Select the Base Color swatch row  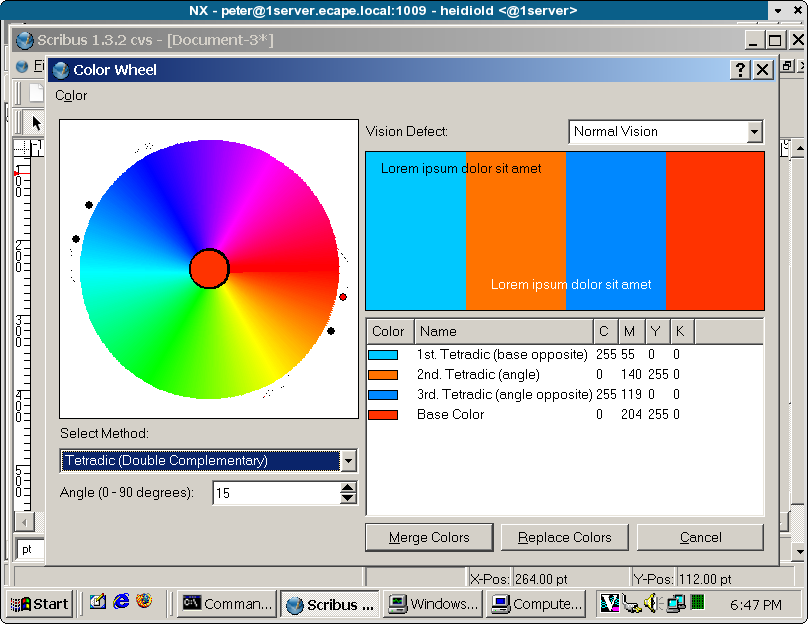pos(450,415)
